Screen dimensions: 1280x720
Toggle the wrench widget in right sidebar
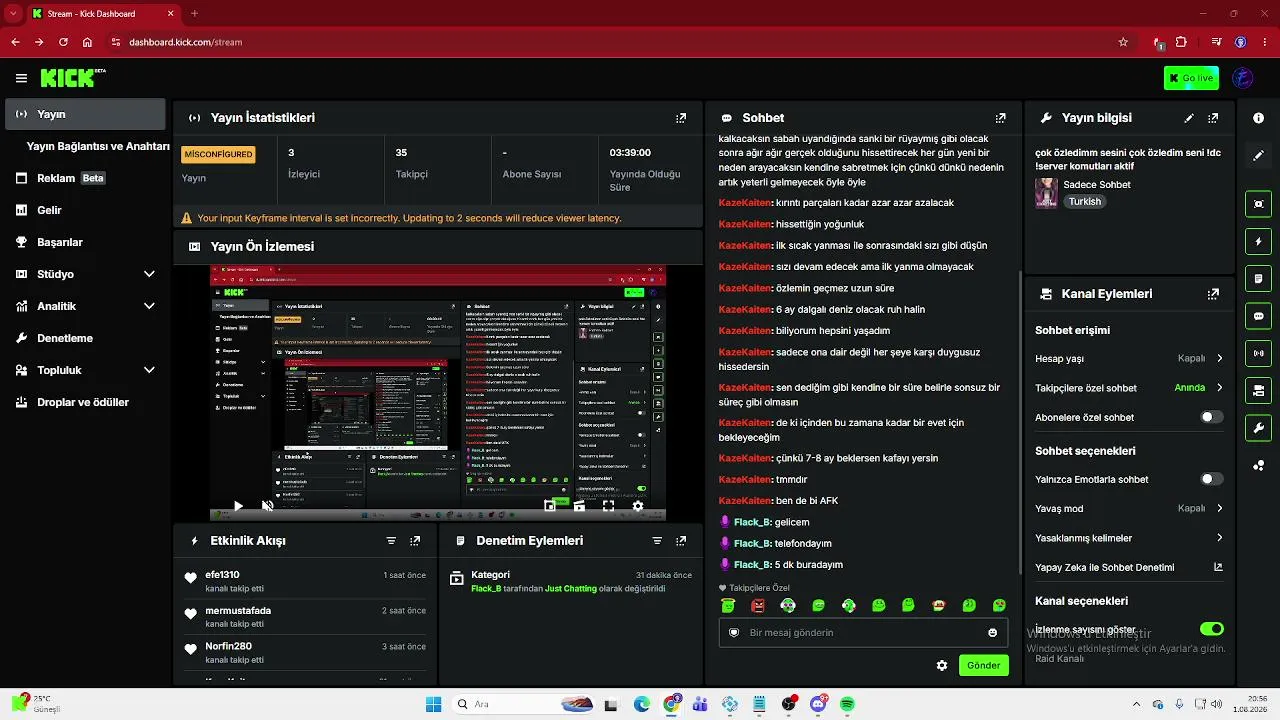point(1258,428)
